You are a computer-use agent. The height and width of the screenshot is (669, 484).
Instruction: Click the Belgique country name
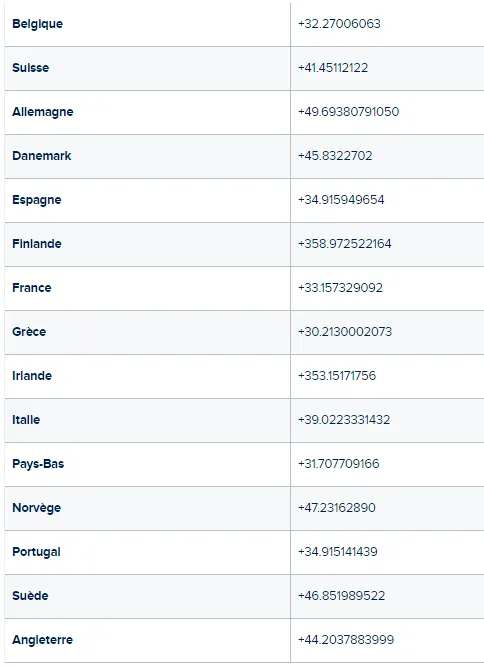[x=38, y=24]
